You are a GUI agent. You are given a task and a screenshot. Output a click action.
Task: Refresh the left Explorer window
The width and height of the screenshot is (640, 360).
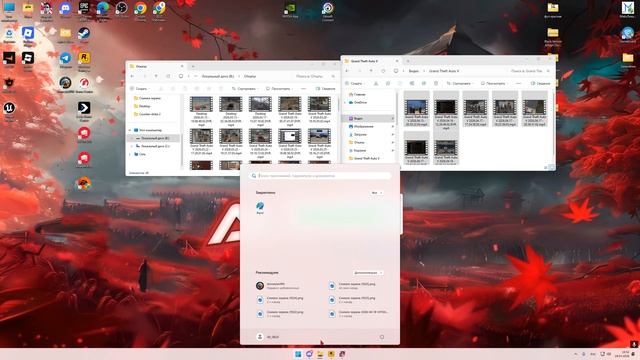[168, 76]
